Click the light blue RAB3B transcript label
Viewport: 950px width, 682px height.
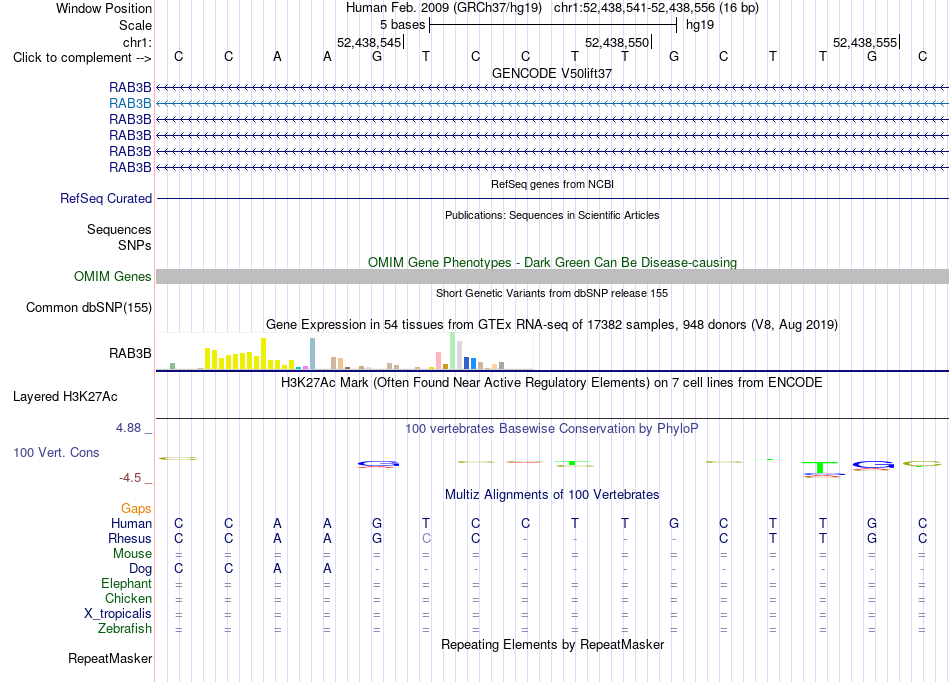[x=130, y=104]
